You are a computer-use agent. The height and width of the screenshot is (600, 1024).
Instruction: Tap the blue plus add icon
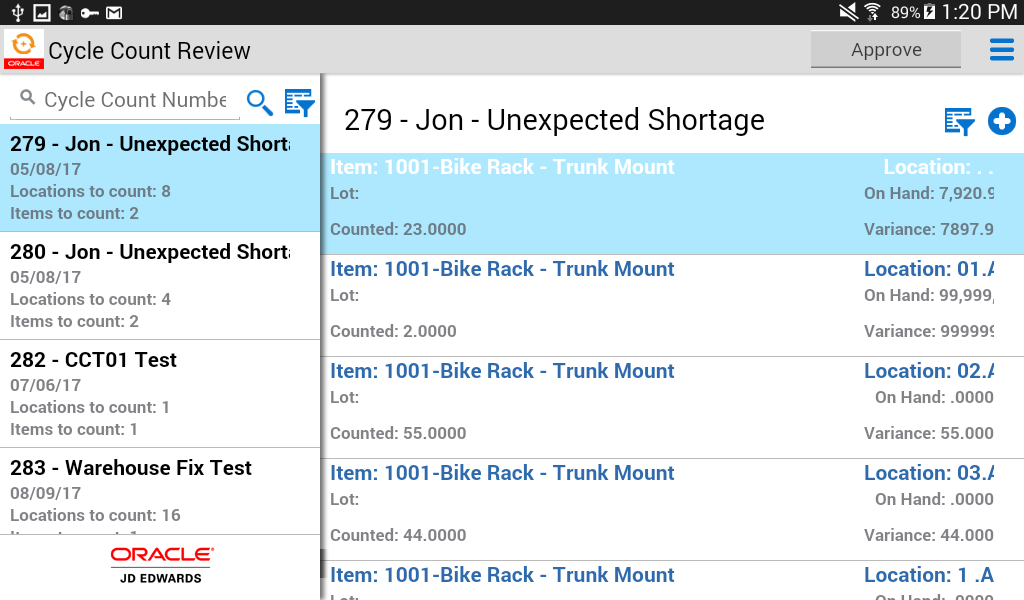pos(1001,121)
